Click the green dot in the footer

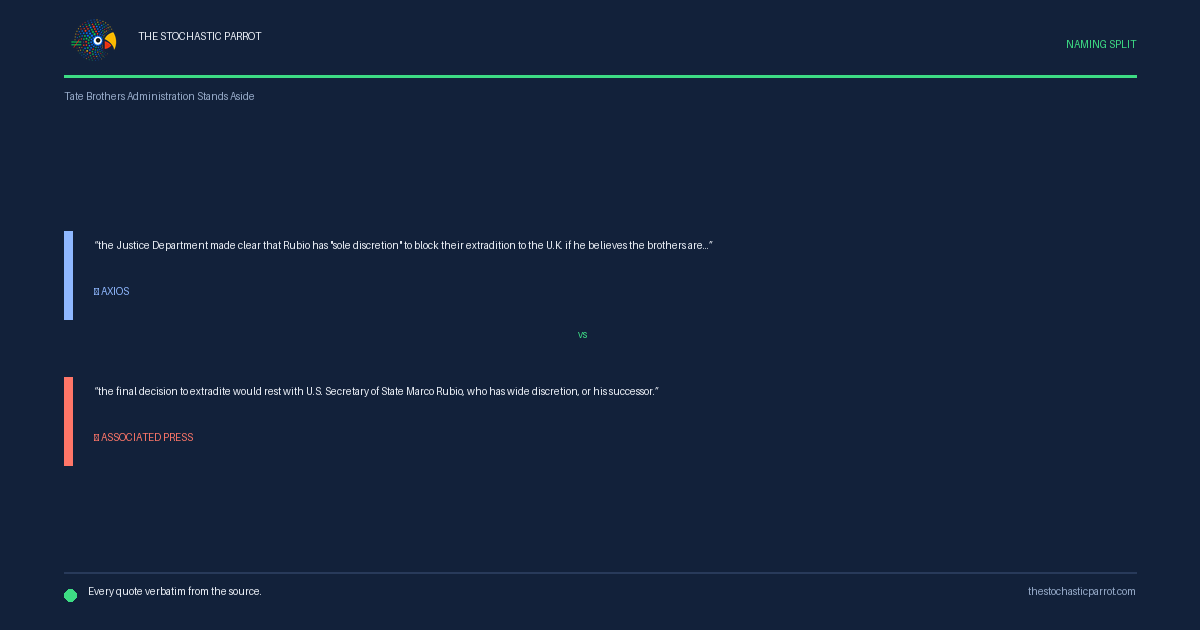point(71,595)
